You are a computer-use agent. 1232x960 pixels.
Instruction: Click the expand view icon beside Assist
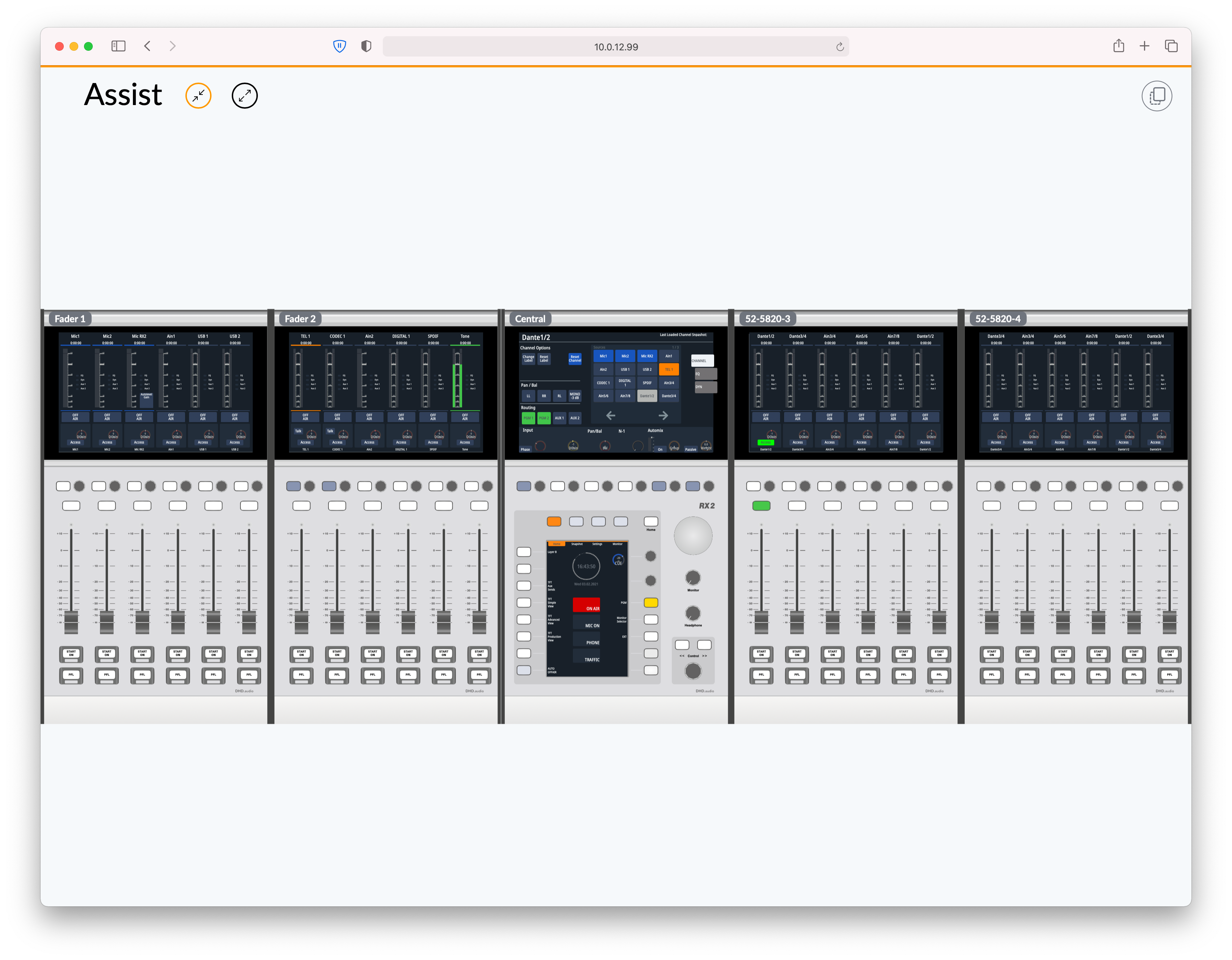[245, 95]
